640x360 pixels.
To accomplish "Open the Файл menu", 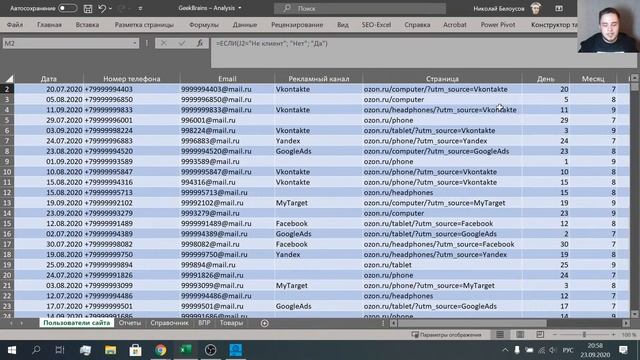I will tap(15, 25).
